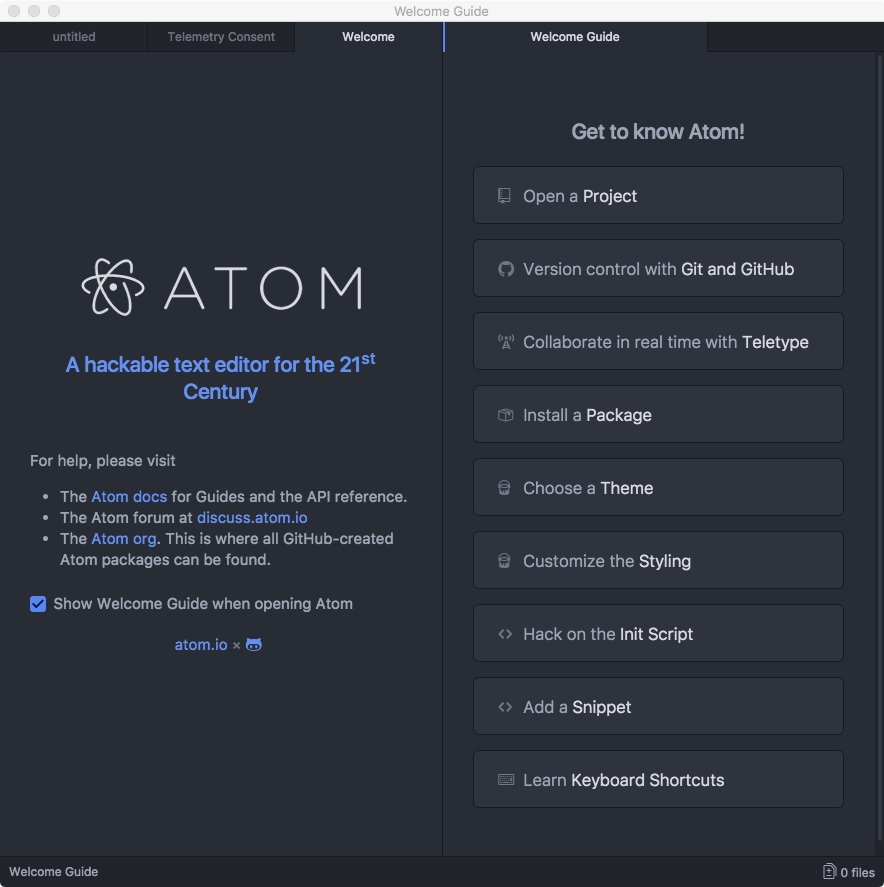The image size is (884, 887).
Task: Uncheck Show Welcome Guide when opening Atom
Action: click(x=38, y=604)
